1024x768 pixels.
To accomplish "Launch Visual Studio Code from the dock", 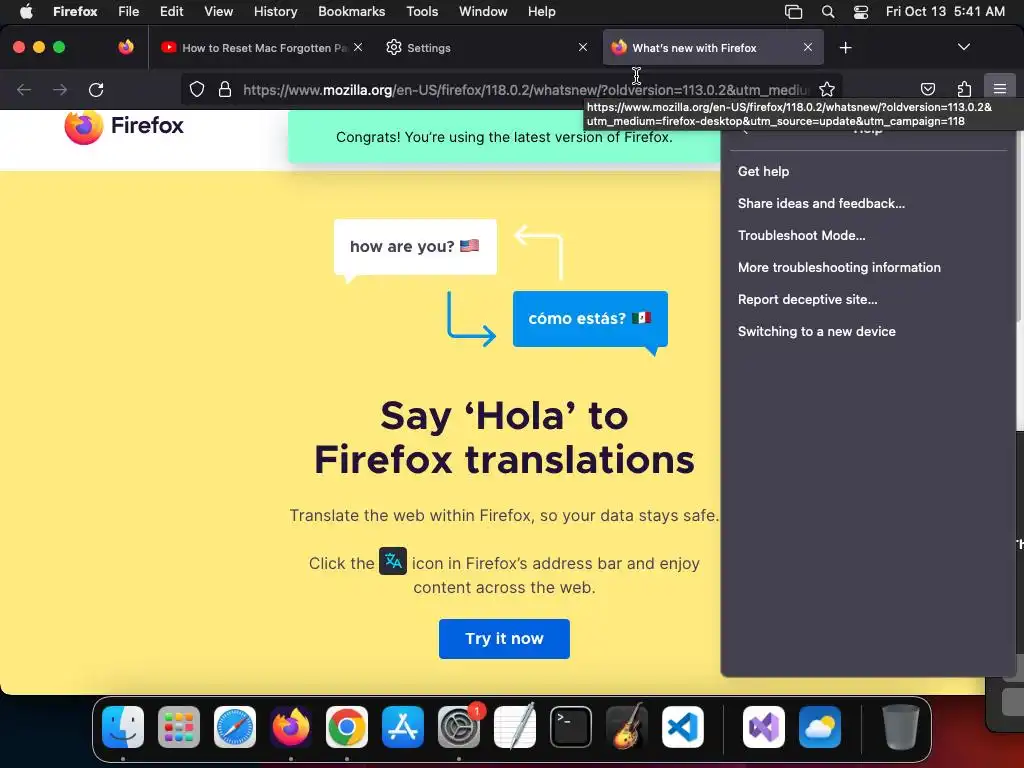I will click(x=682, y=727).
